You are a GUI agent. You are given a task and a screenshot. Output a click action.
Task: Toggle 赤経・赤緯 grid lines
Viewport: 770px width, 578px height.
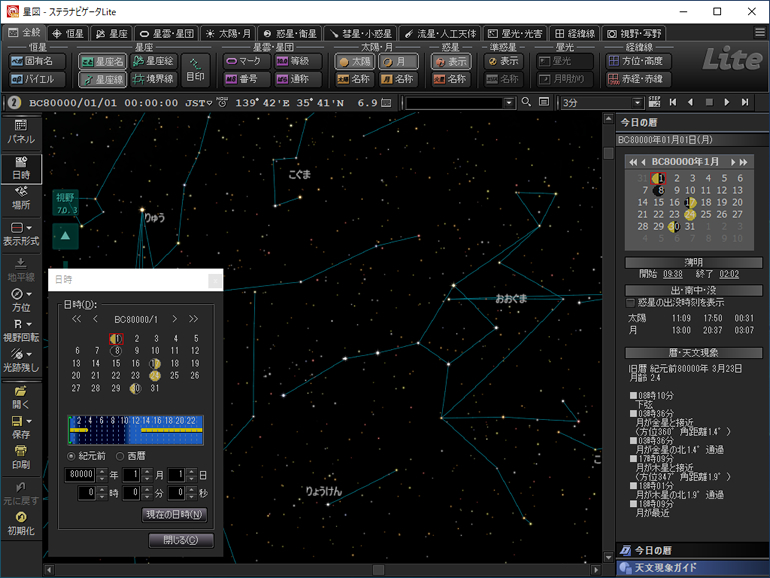(x=636, y=79)
